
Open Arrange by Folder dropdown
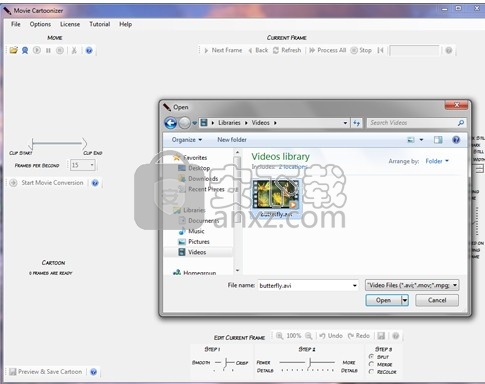pos(437,161)
